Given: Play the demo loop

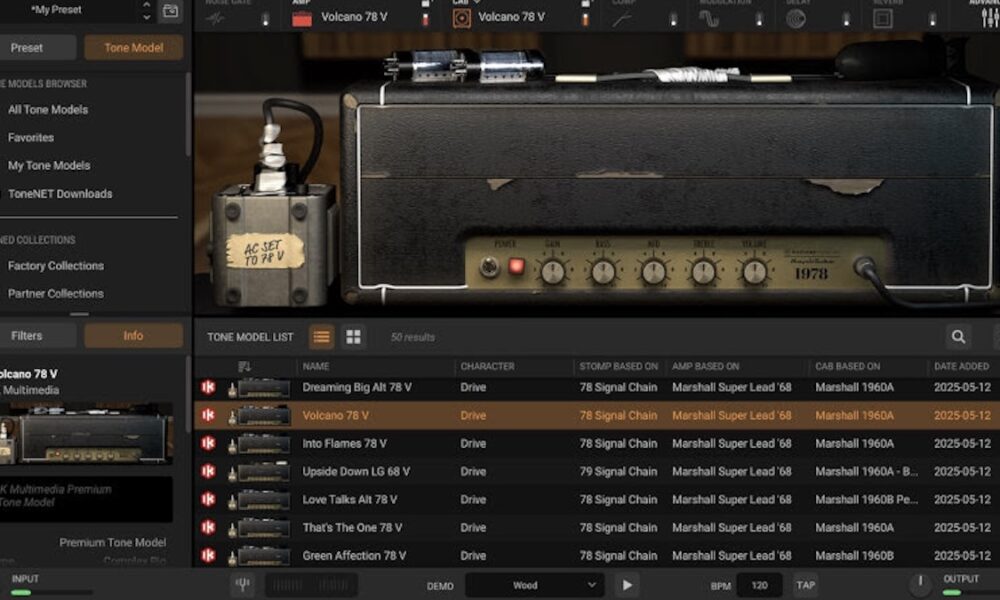Looking at the screenshot, I should pyautogui.click(x=627, y=585).
